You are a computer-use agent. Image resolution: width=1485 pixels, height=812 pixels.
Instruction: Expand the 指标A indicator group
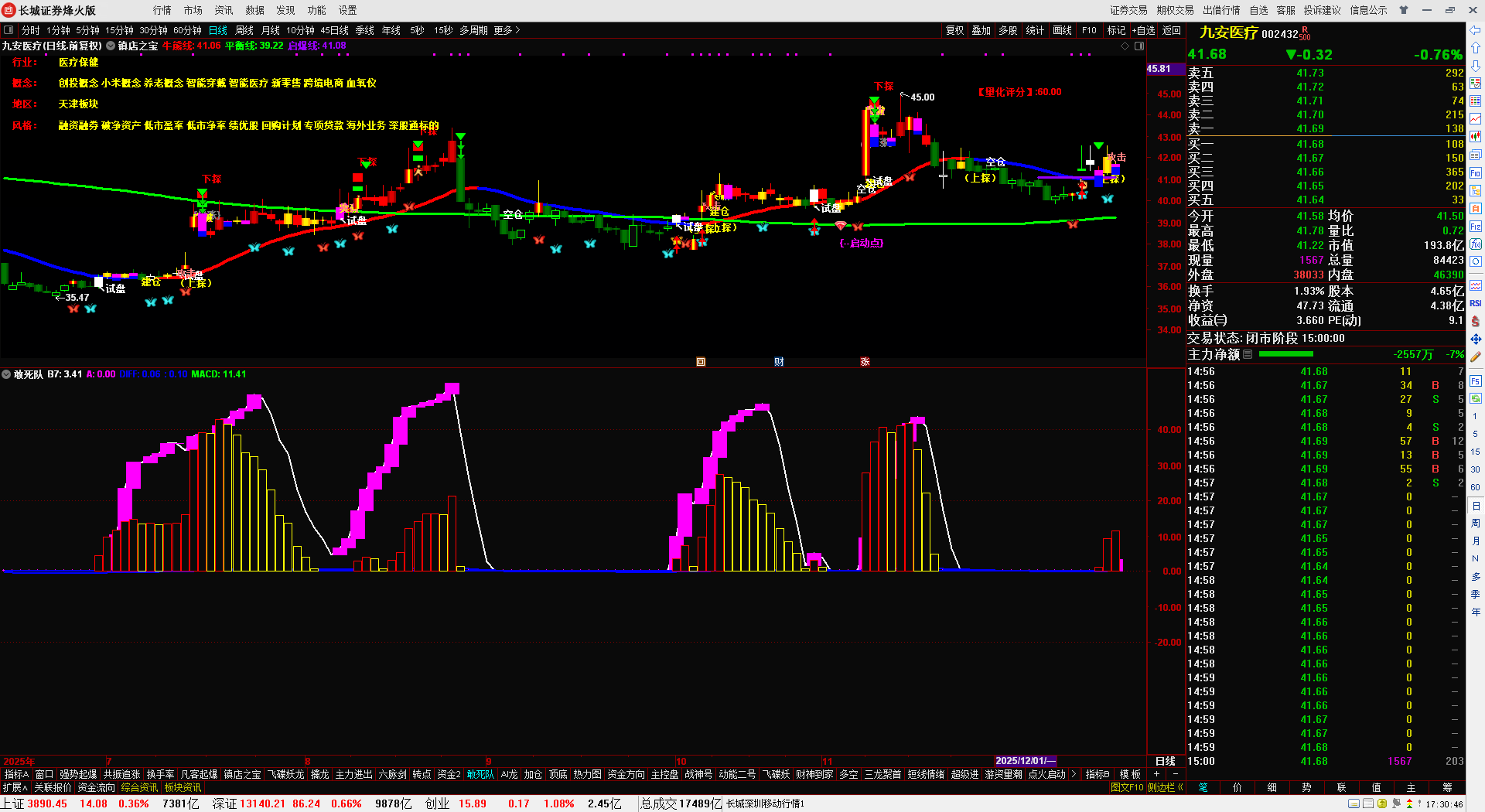(x=16, y=774)
